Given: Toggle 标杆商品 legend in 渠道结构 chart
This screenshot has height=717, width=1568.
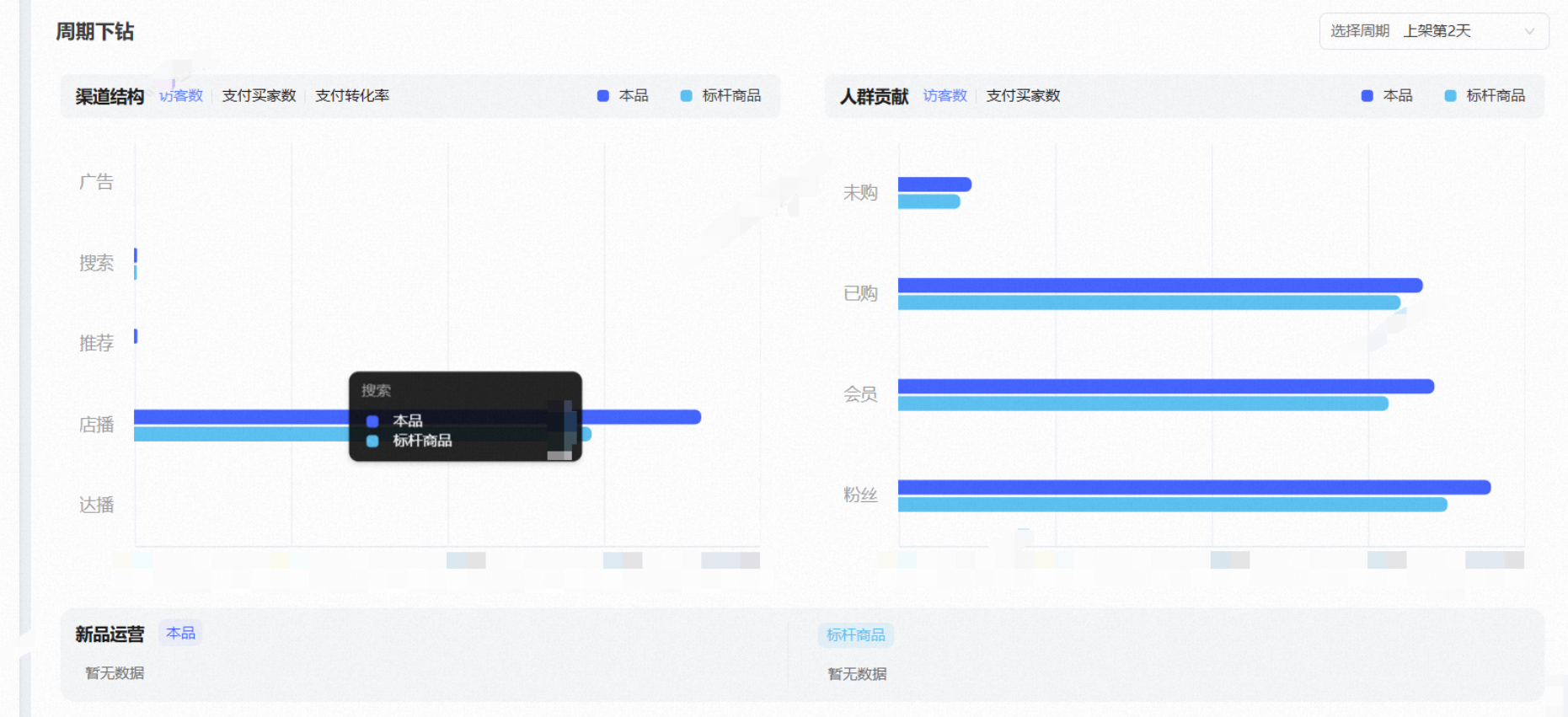Looking at the screenshot, I should tap(721, 96).
